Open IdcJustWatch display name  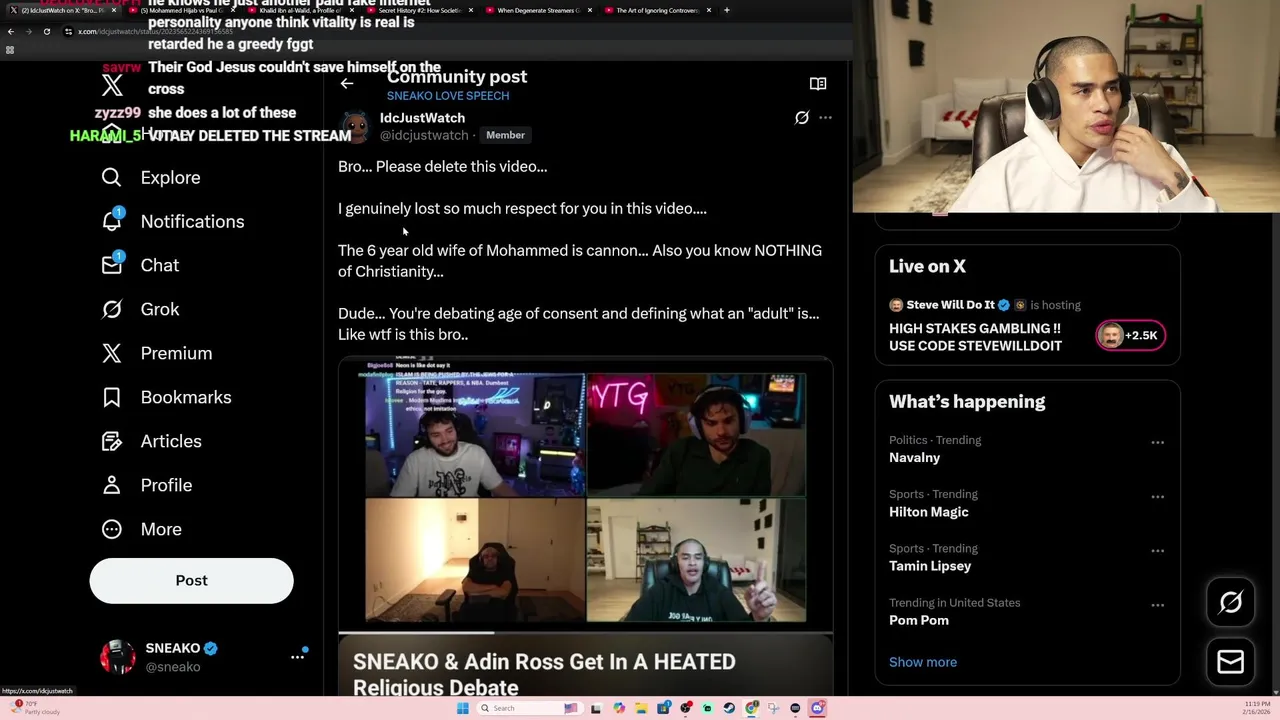click(x=422, y=118)
